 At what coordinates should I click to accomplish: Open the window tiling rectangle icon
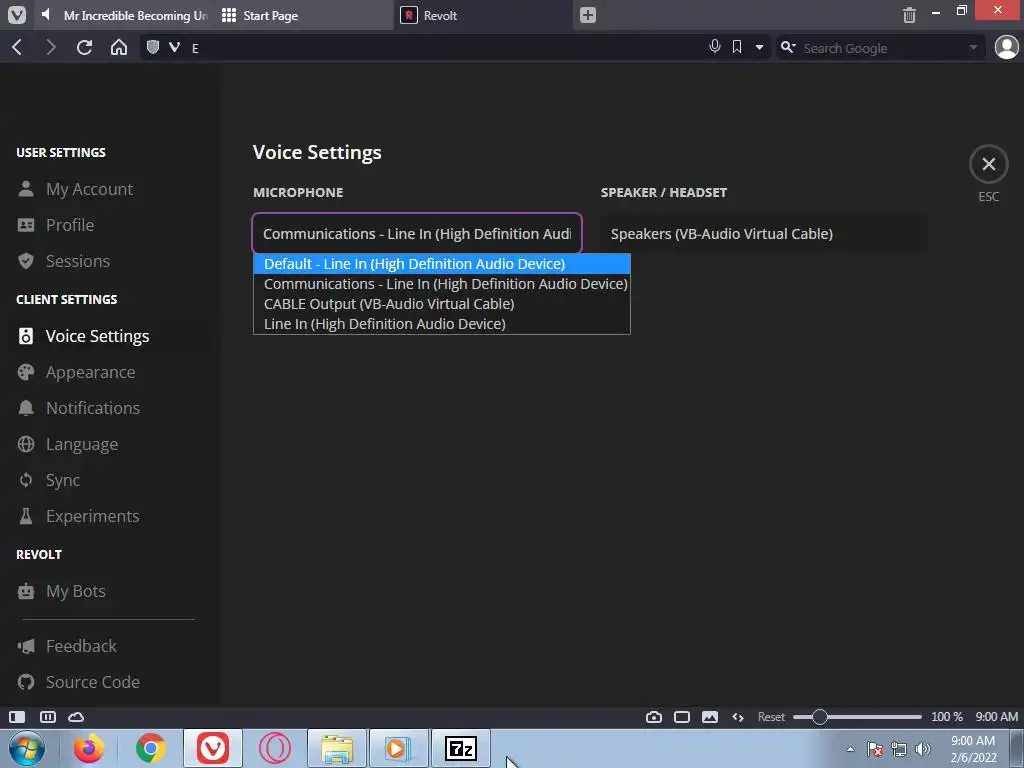tap(682, 717)
